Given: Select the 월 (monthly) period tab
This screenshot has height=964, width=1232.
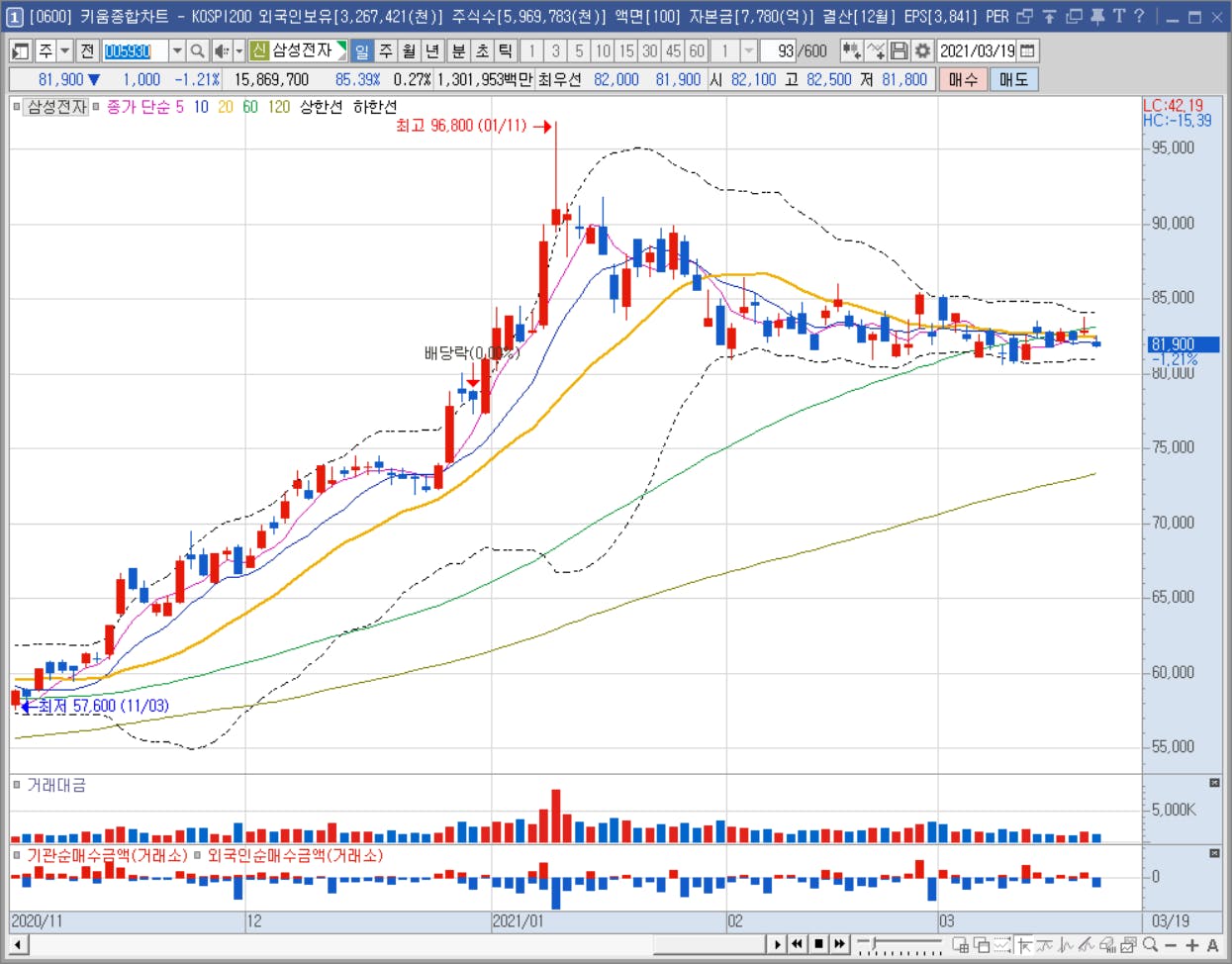Looking at the screenshot, I should click(410, 50).
